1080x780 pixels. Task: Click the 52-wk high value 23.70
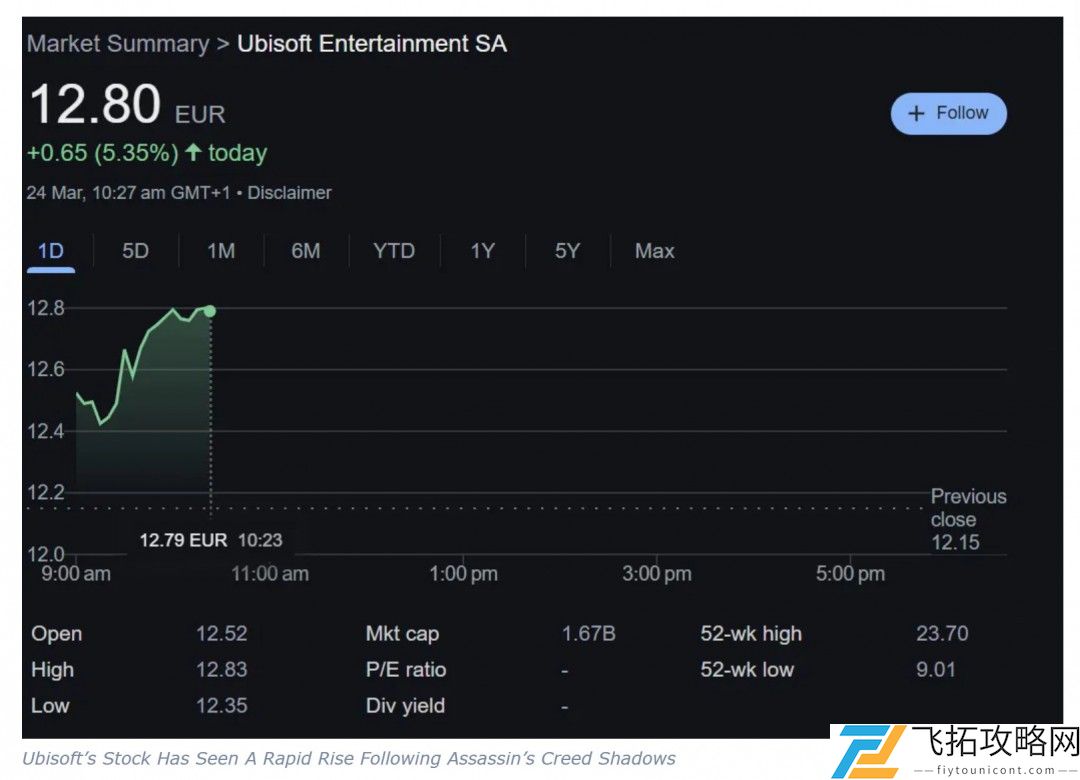pos(942,633)
